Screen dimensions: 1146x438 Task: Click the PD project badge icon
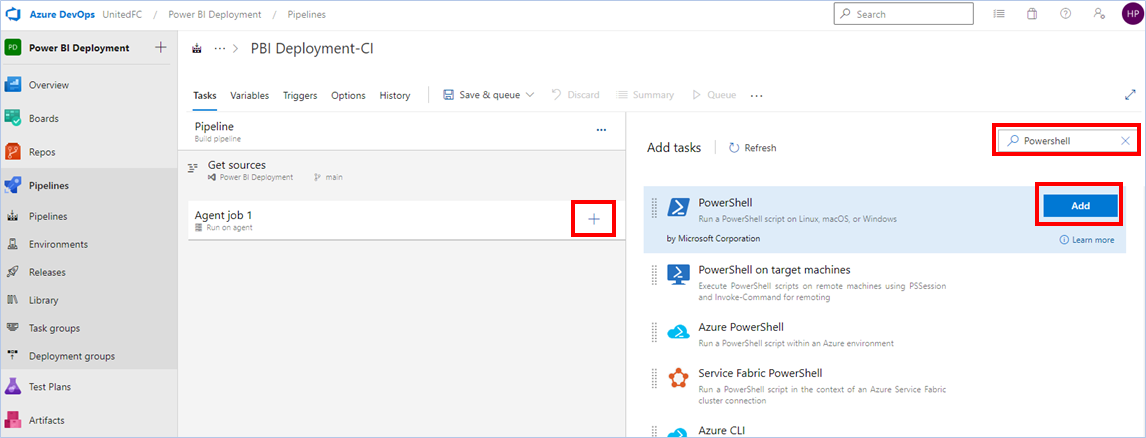(x=13, y=48)
